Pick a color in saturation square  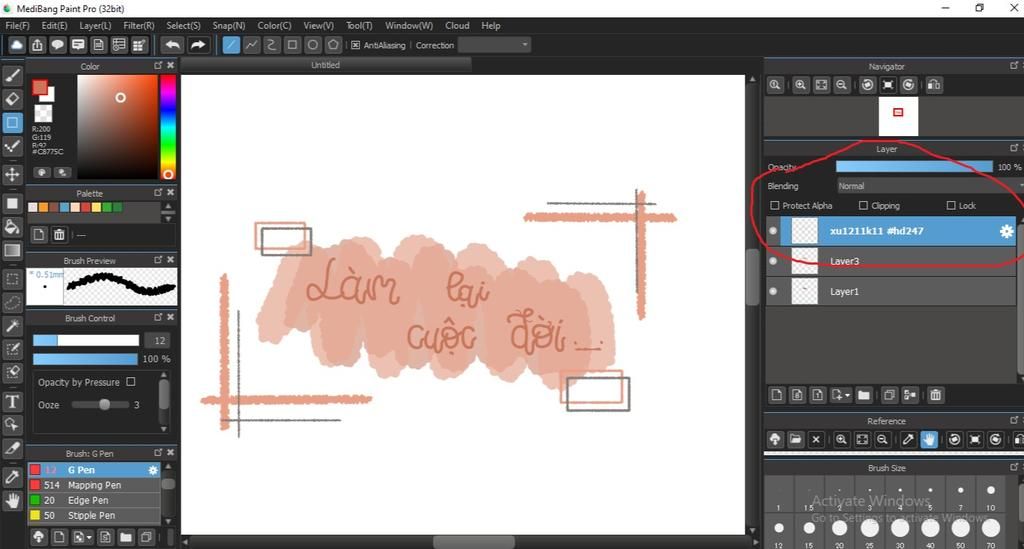click(x=118, y=127)
